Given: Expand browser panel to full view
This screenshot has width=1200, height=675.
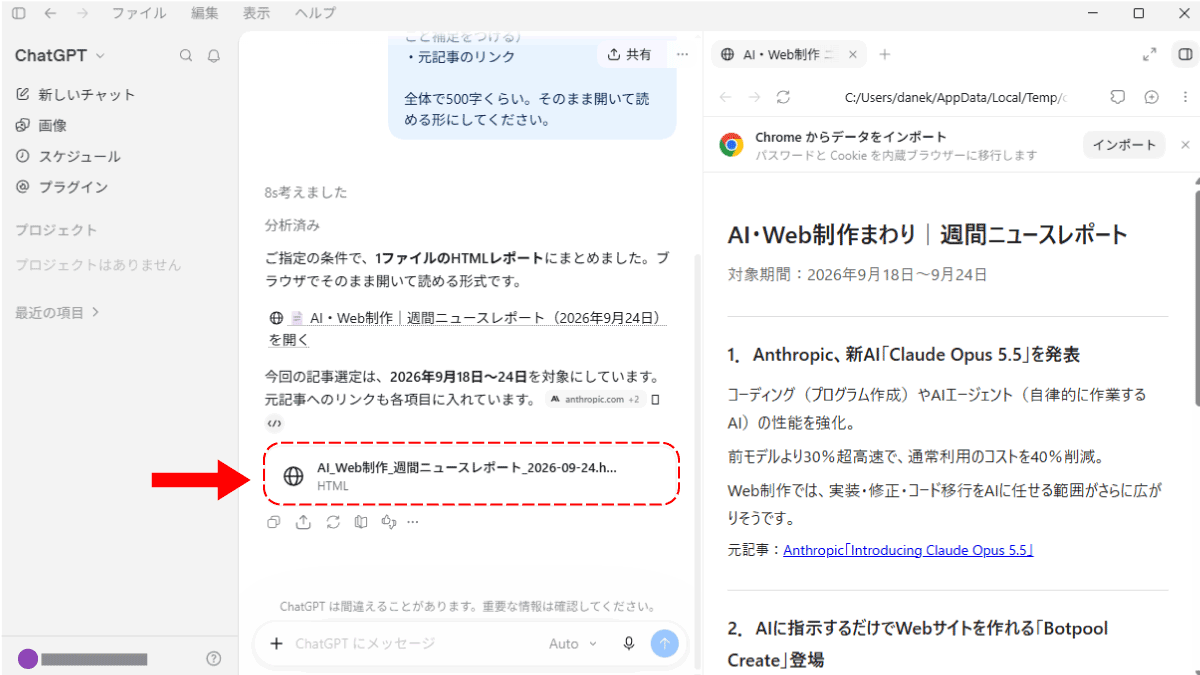Looking at the screenshot, I should click(x=1150, y=55).
